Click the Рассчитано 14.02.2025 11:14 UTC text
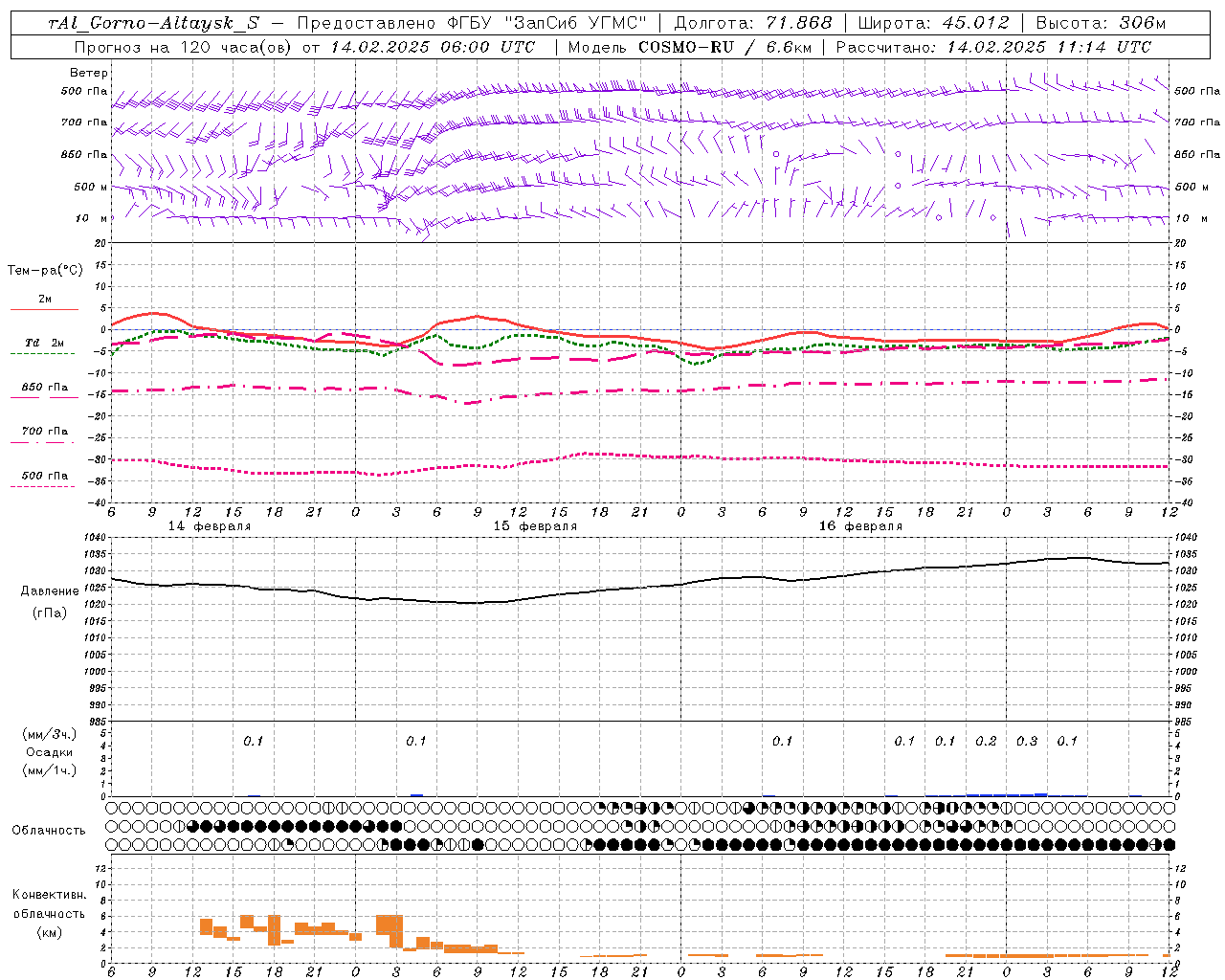This screenshot has height=980, width=1225. (993, 47)
